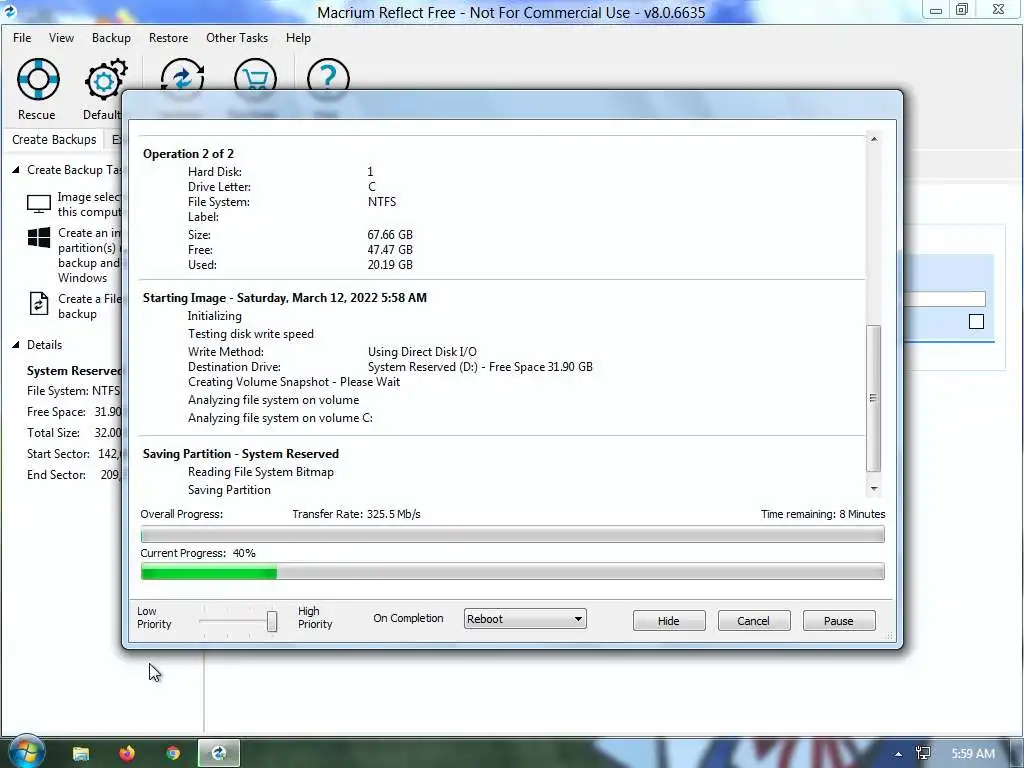Screen dimensions: 1024x768
Task: Click the Overall Progress bar
Action: coord(513,534)
